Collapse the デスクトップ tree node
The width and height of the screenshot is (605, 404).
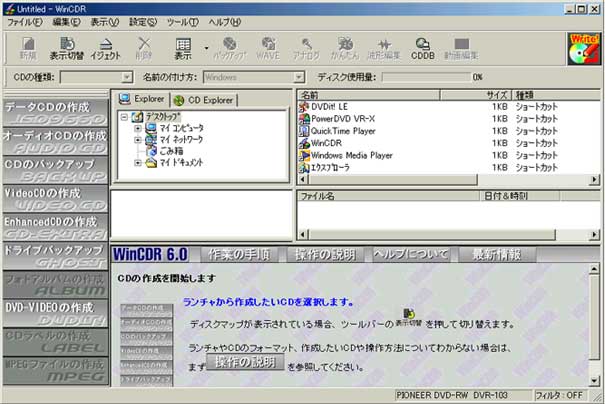click(x=124, y=117)
